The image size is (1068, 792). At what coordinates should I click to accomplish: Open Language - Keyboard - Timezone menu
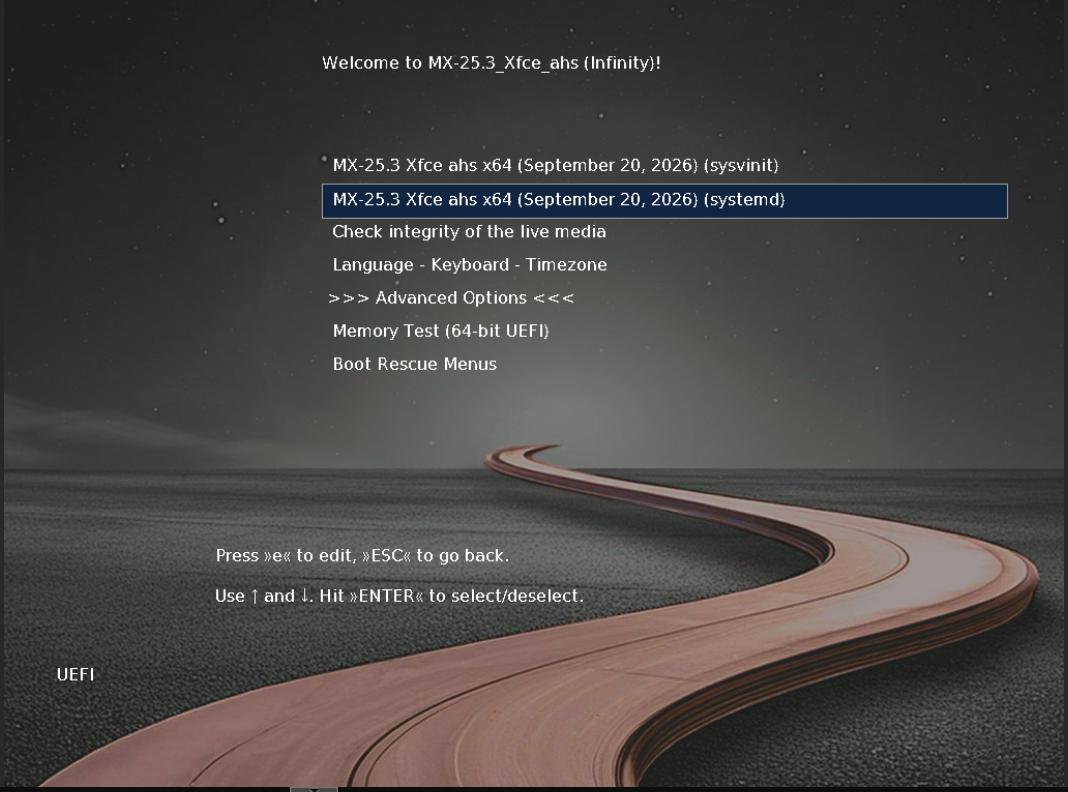[469, 265]
